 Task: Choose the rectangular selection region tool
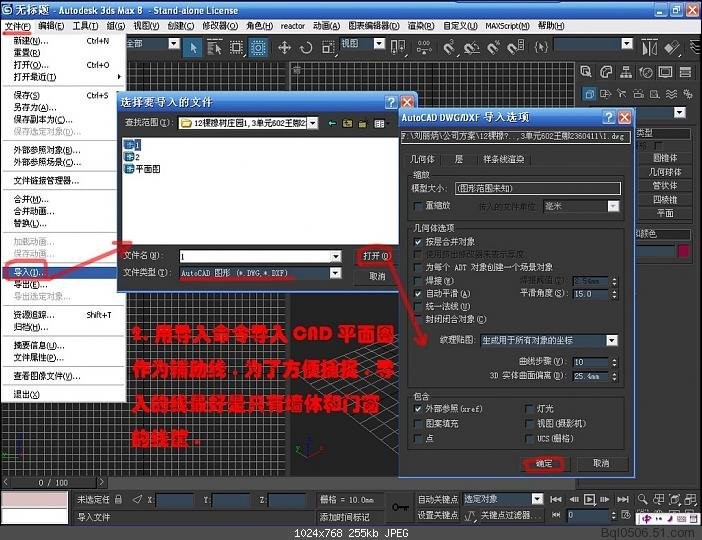[x=236, y=47]
